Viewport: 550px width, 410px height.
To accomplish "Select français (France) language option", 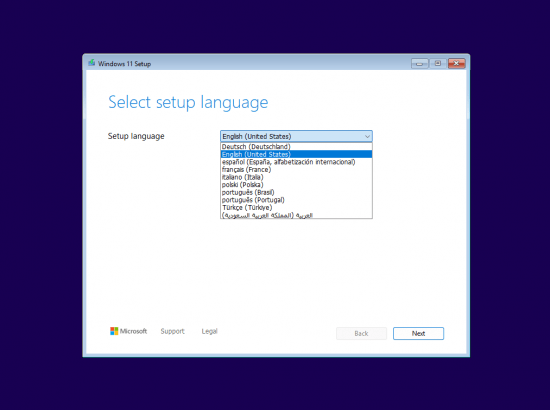I will pyautogui.click(x=296, y=170).
